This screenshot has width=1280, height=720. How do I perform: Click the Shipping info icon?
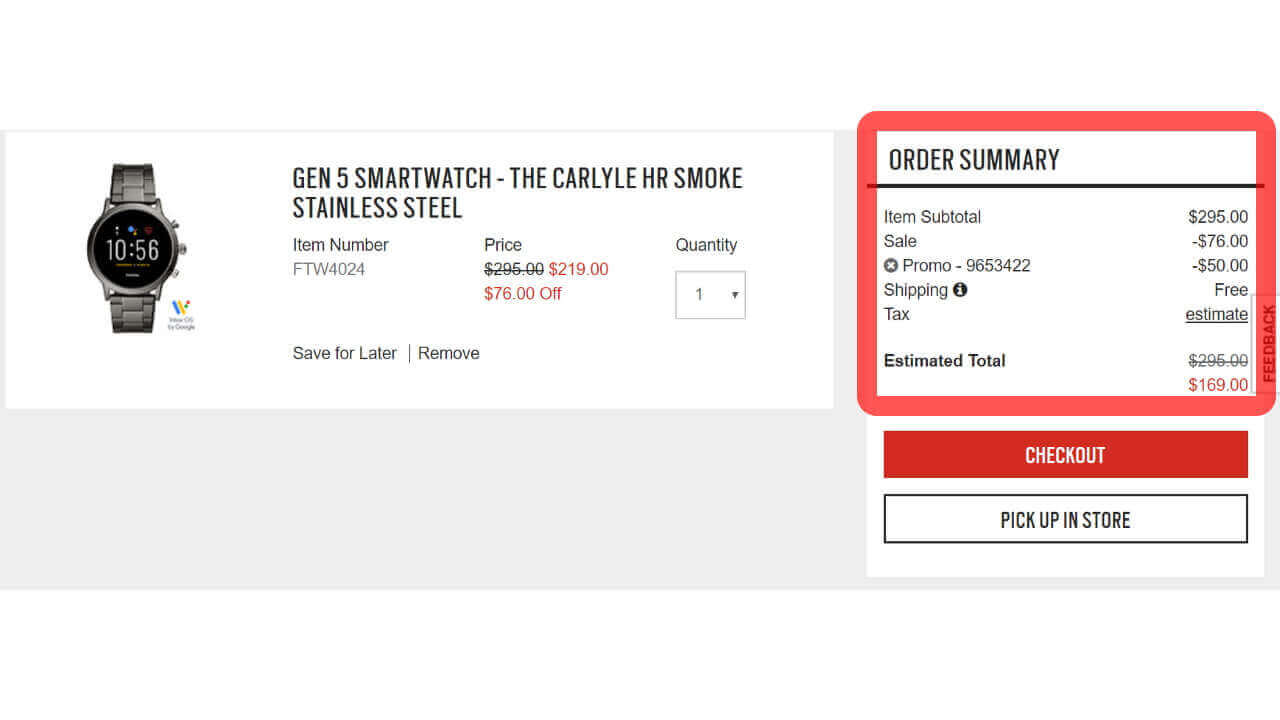click(960, 290)
